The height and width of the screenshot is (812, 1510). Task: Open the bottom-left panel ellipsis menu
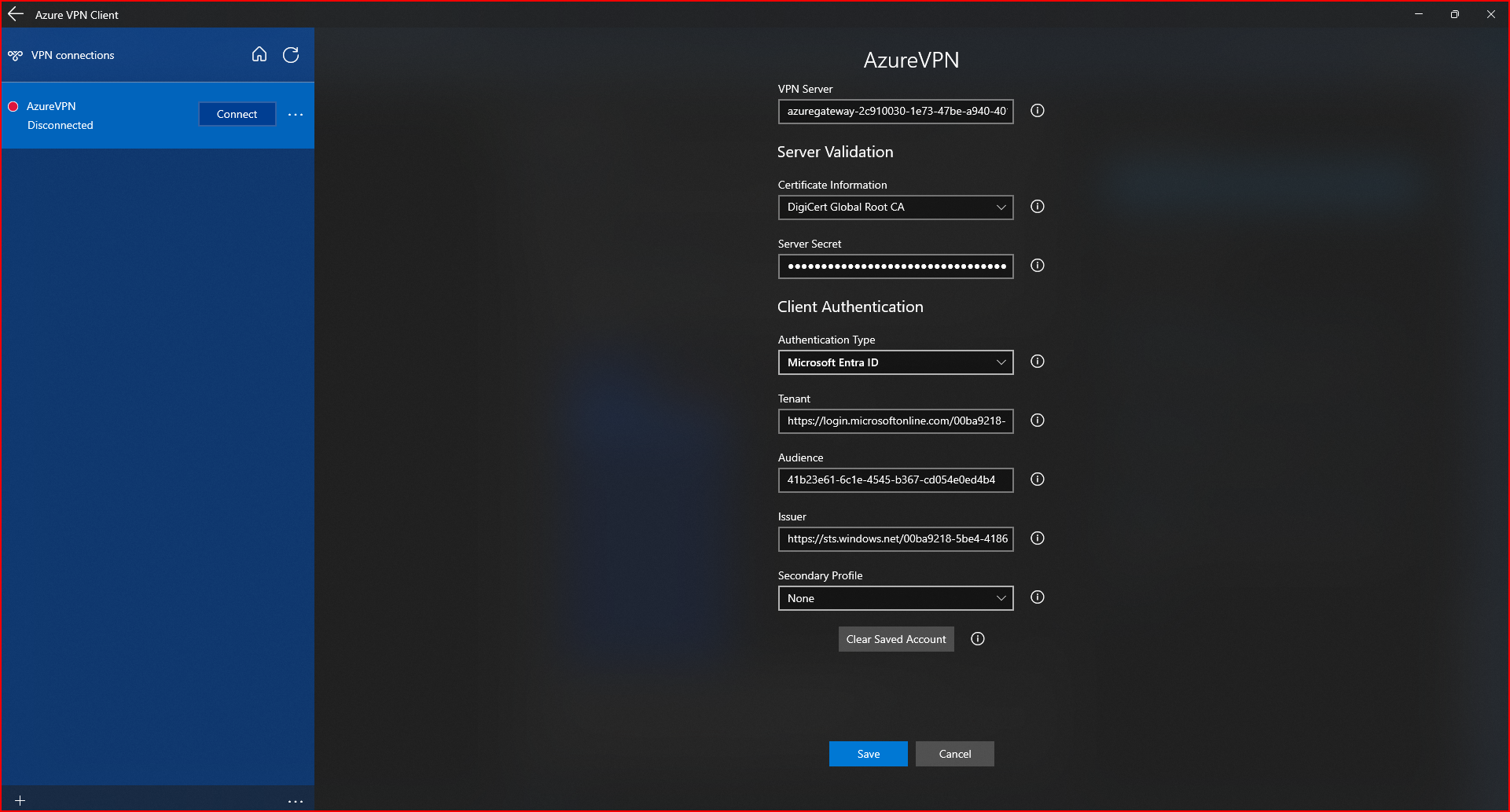[296, 801]
